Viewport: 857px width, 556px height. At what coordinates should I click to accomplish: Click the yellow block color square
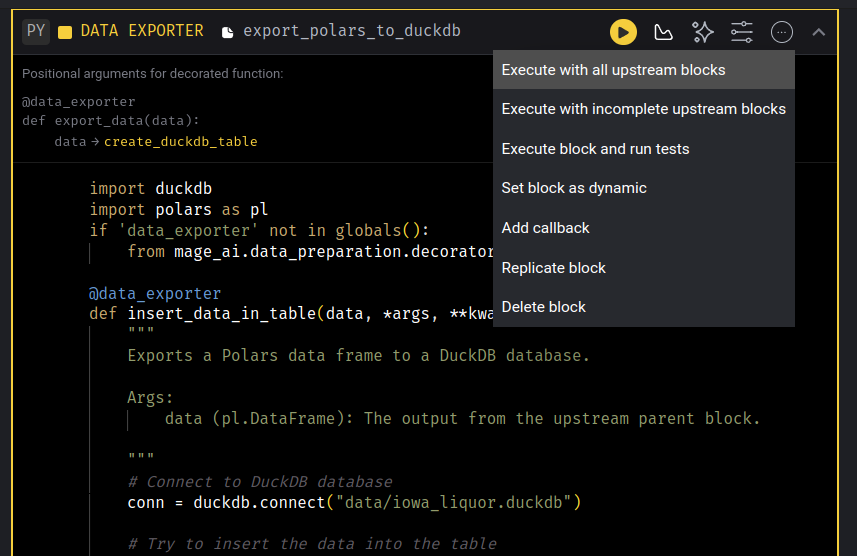point(65,32)
